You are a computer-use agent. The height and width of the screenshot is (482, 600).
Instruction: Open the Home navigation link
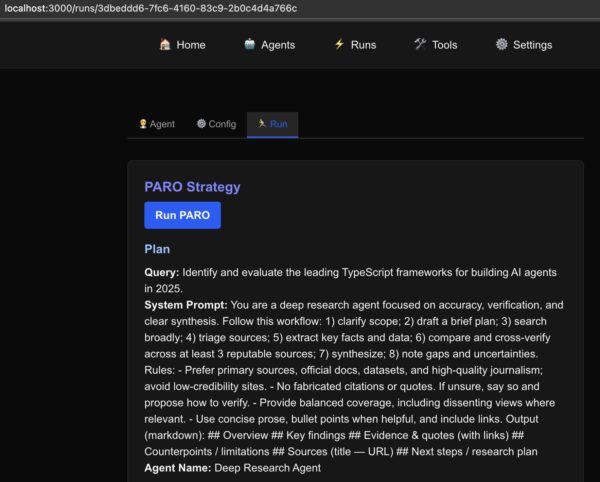pyautogui.click(x=191, y=45)
